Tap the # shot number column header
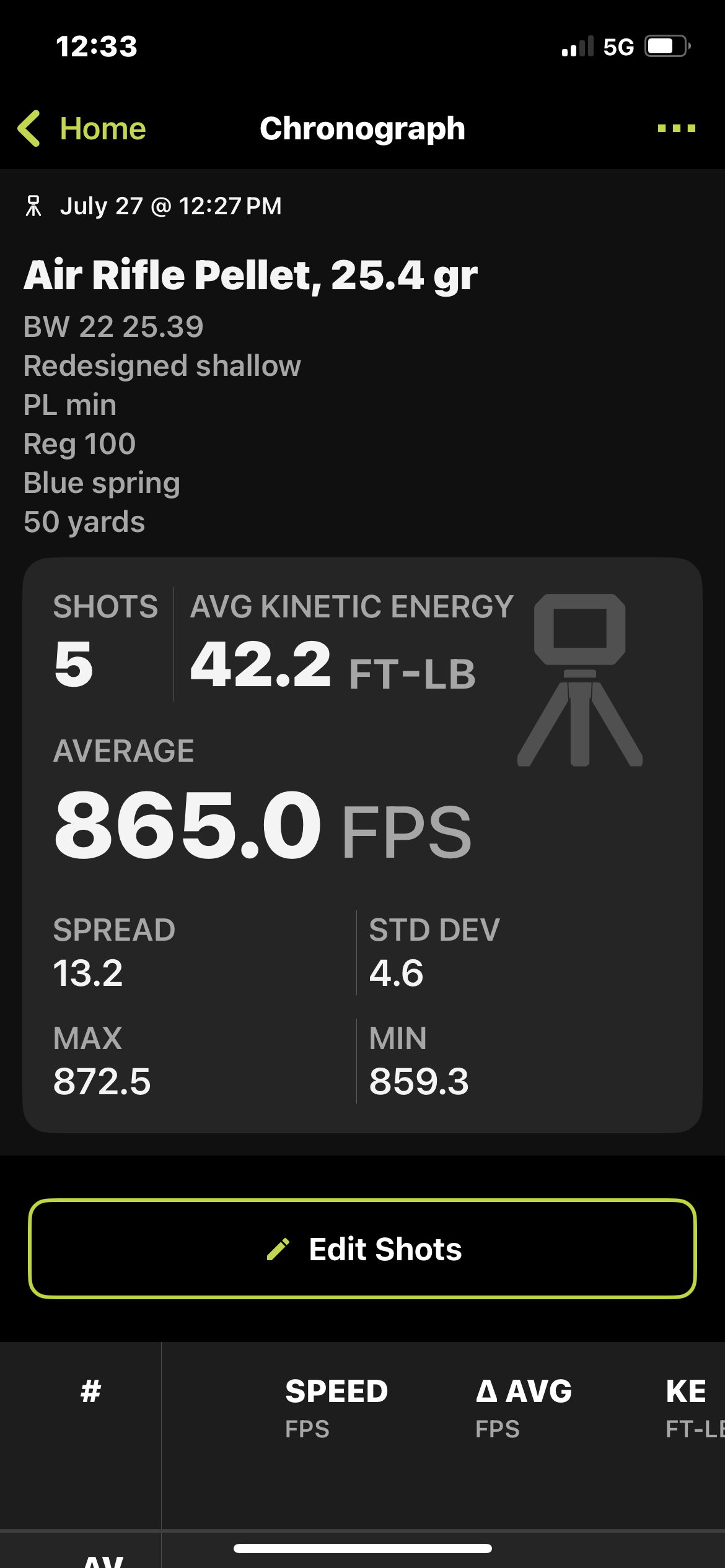Image resolution: width=725 pixels, height=1568 pixels. click(91, 1391)
